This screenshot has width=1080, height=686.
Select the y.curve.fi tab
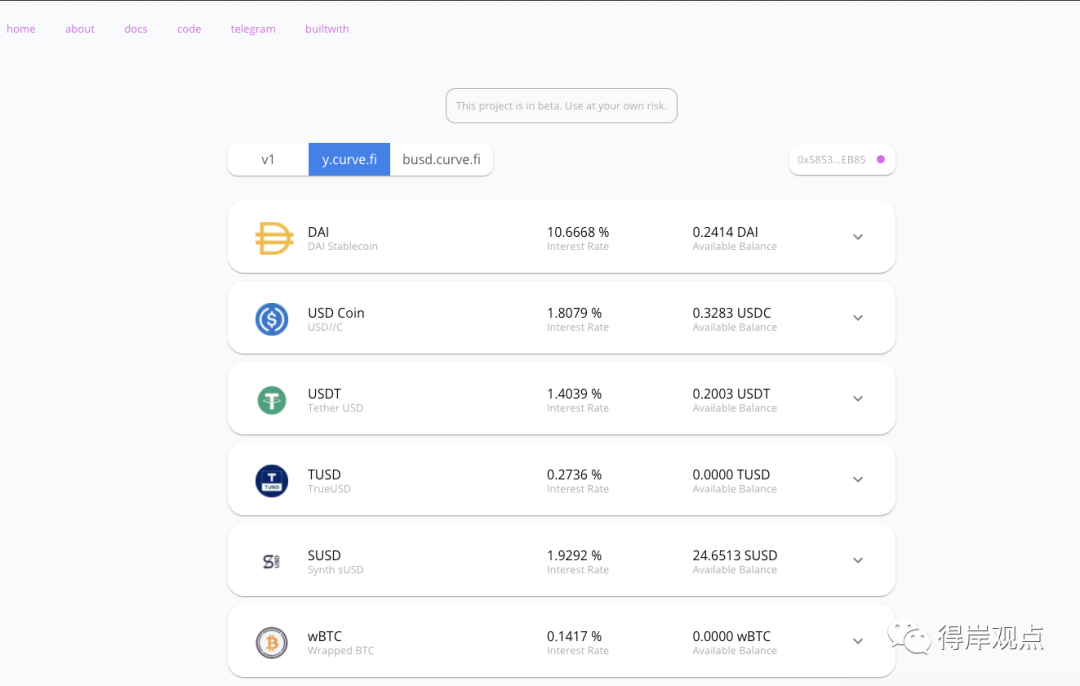pos(349,159)
